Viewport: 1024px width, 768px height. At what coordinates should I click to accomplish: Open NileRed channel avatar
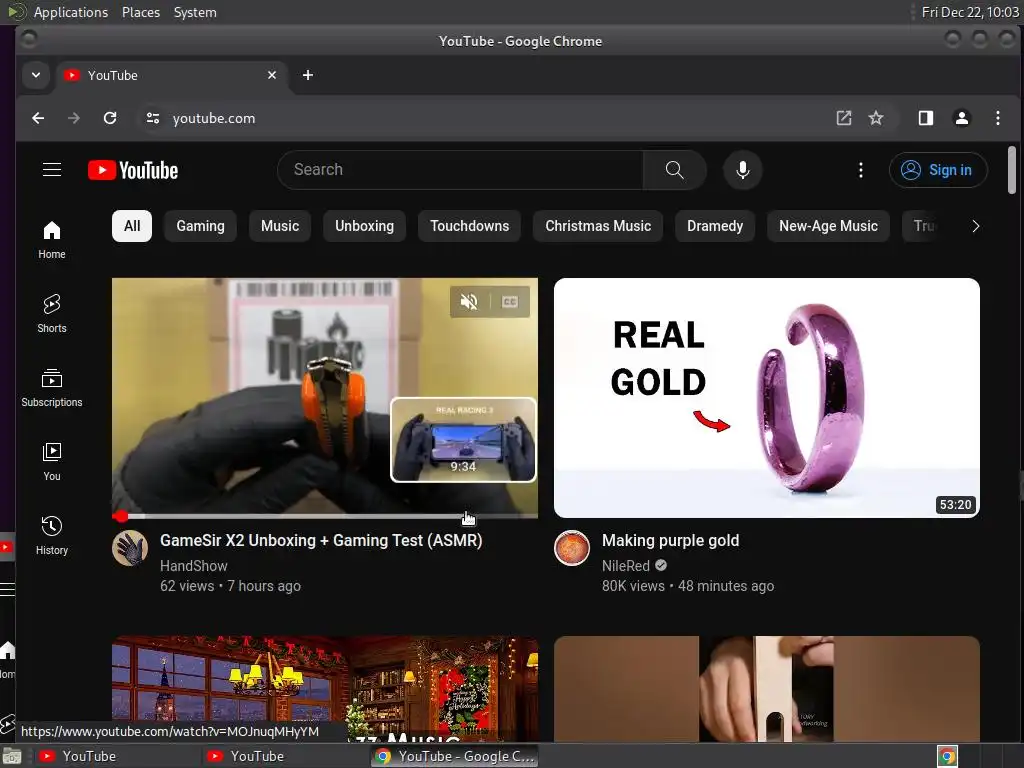pyautogui.click(x=572, y=548)
